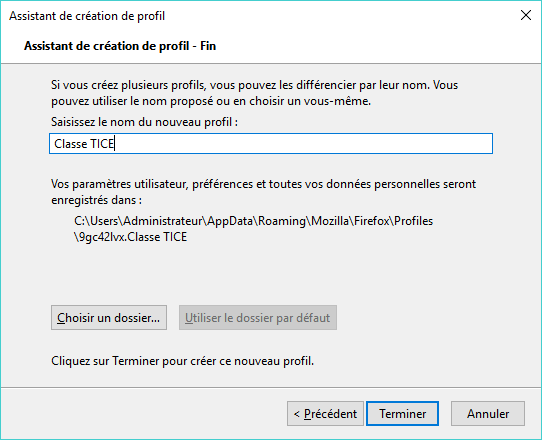This screenshot has height=440, width=542.
Task: Click the window title bar text
Action: click(87, 16)
